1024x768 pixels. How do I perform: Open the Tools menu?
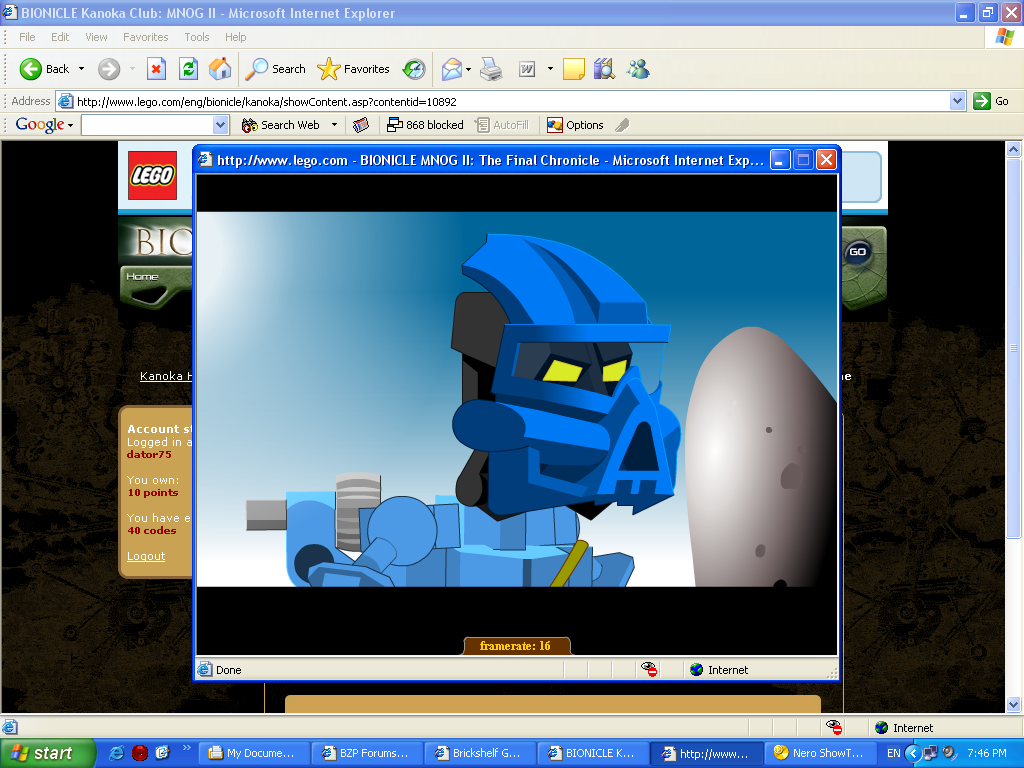(x=197, y=37)
